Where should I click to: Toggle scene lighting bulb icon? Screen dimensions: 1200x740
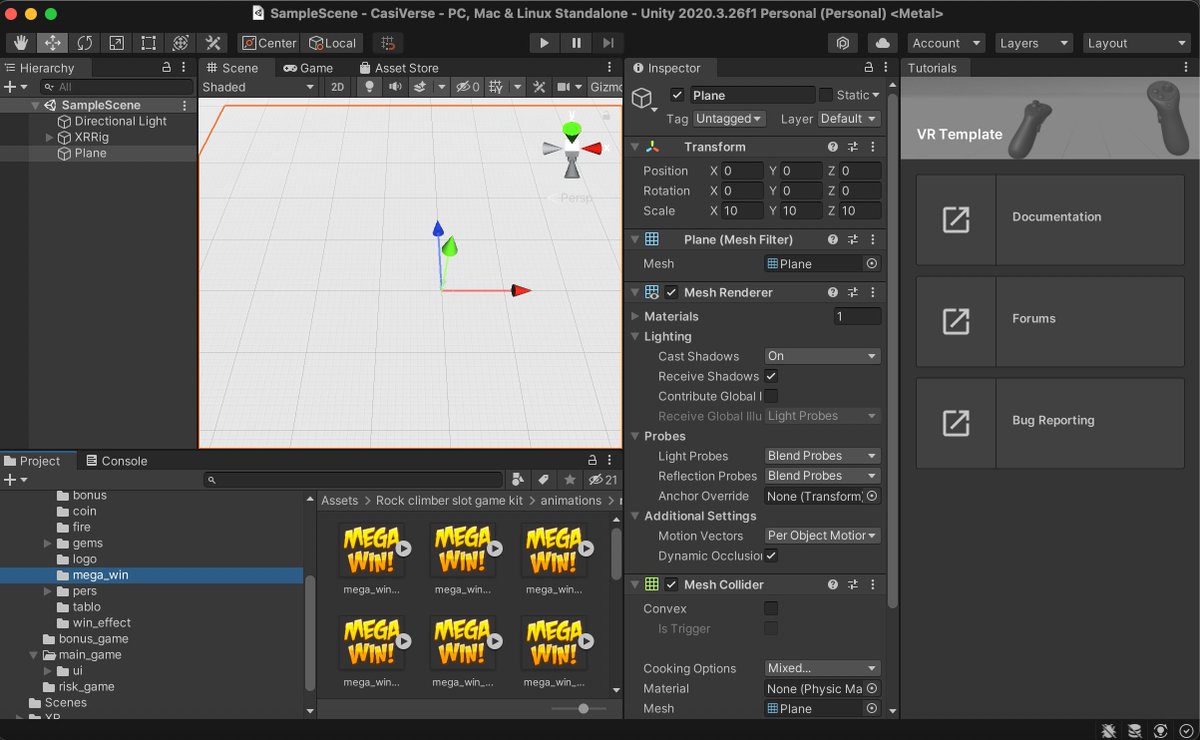370,87
